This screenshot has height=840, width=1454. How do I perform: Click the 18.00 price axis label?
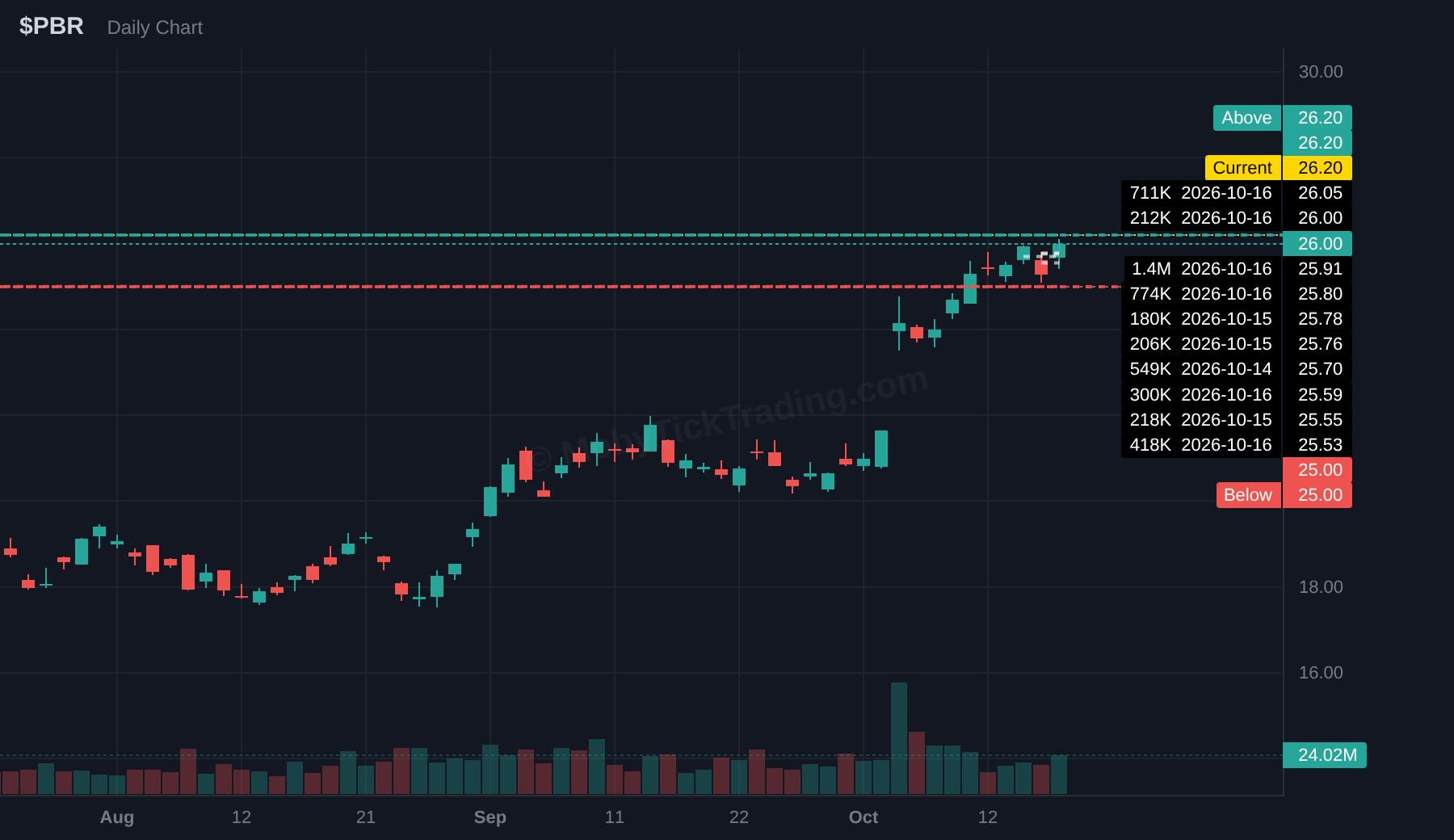pos(1321,587)
